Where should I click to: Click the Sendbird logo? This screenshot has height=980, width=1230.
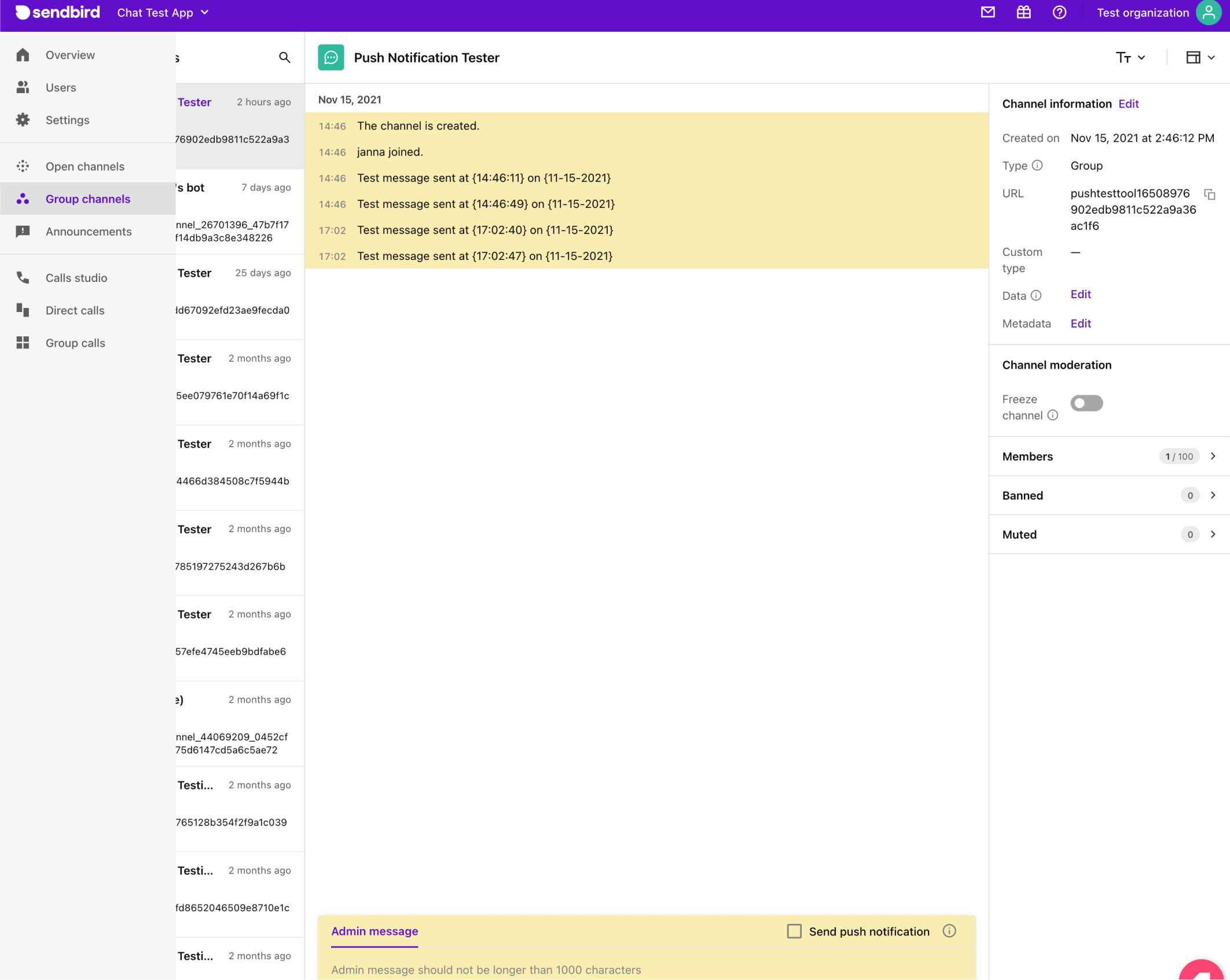pos(57,12)
